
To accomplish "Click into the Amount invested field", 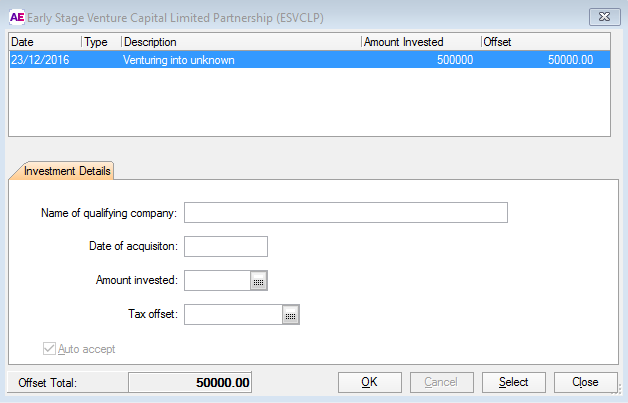I will (x=217, y=281).
